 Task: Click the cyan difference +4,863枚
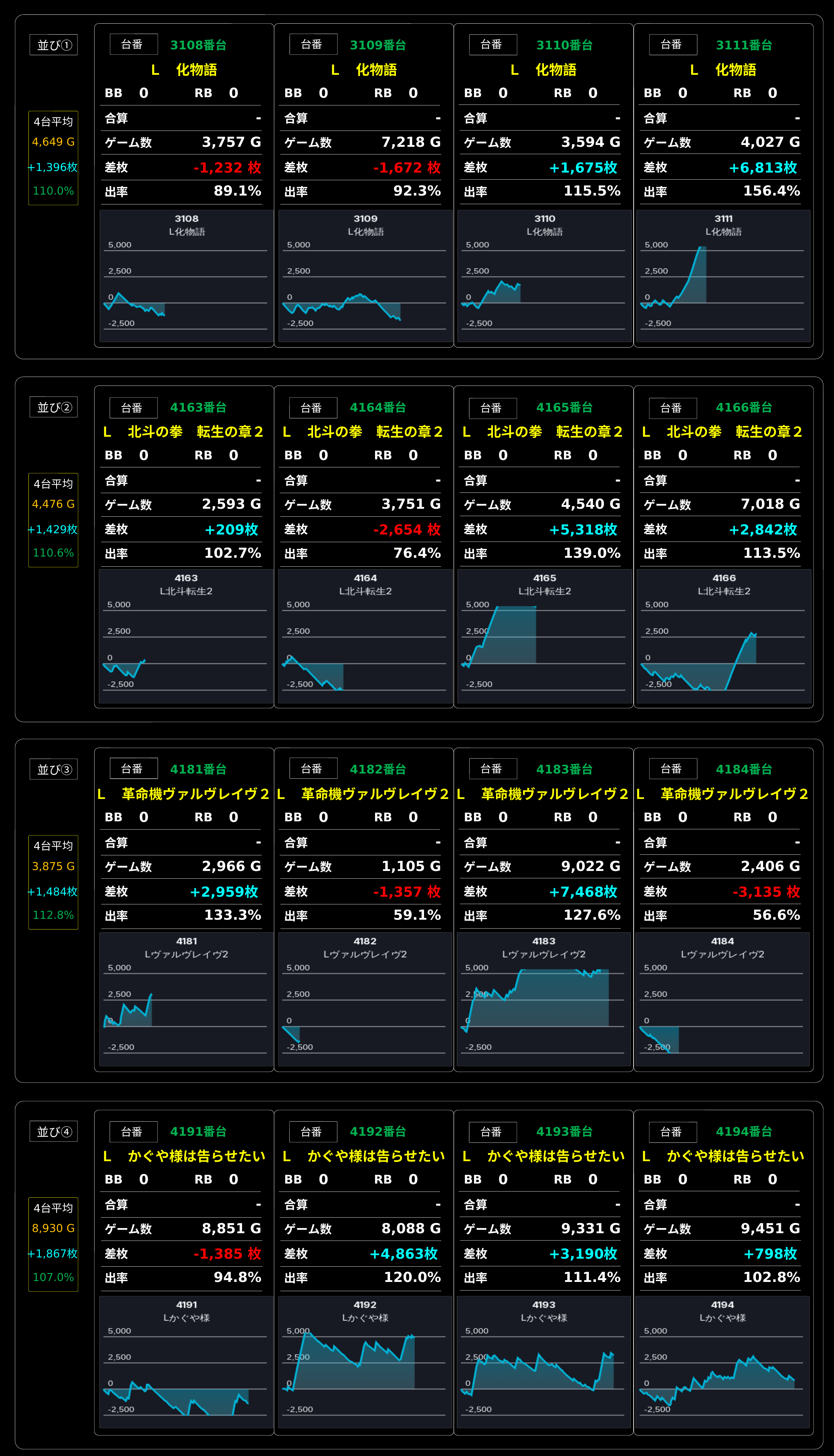404,1253
